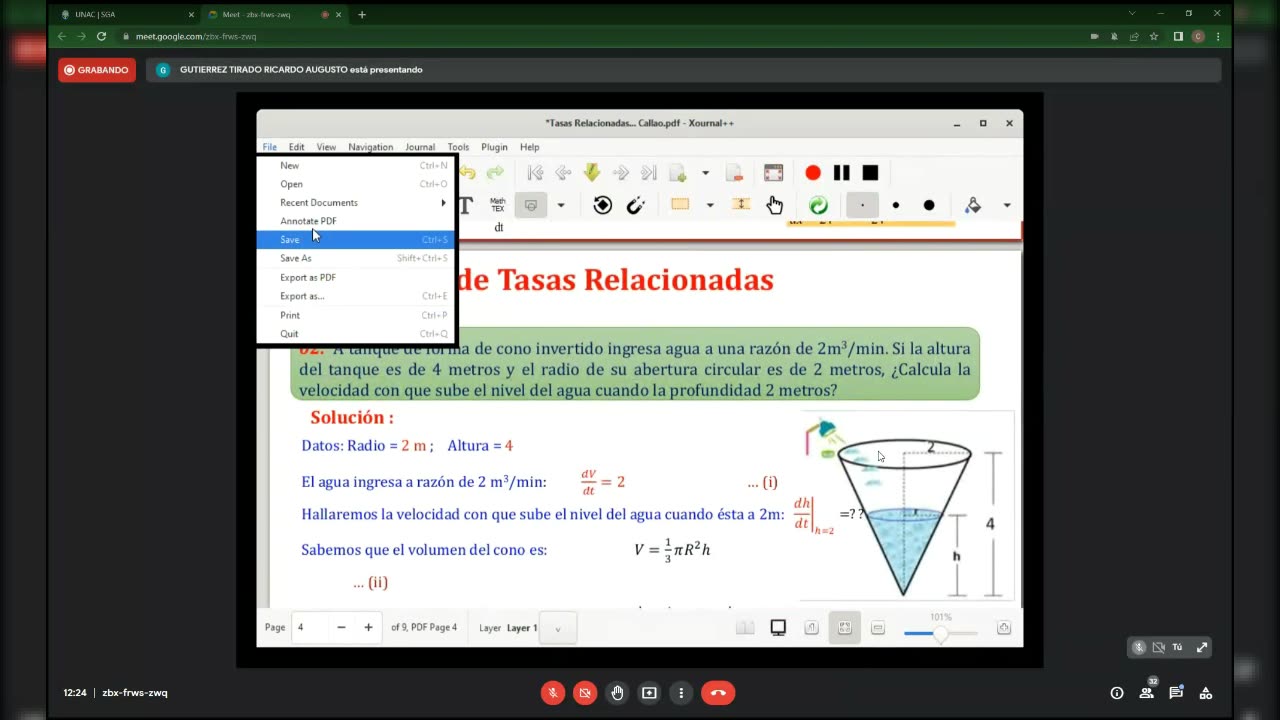Choose Save As menu entry
This screenshot has height=720, width=1280.
(355, 258)
